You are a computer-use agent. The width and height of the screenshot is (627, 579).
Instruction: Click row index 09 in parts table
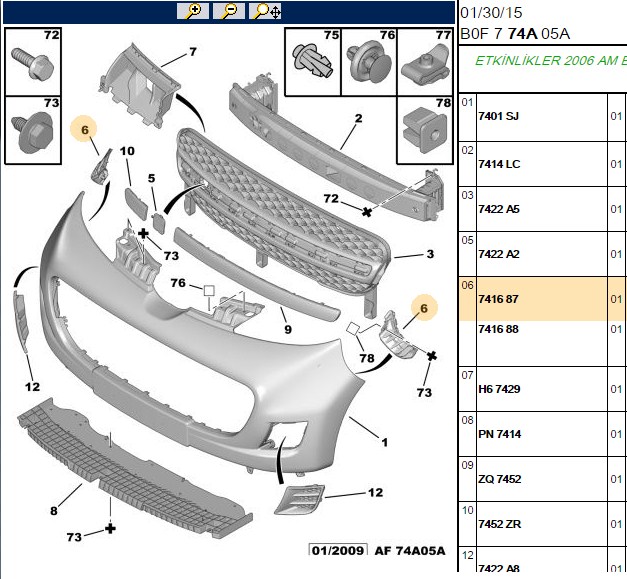(x=467, y=465)
